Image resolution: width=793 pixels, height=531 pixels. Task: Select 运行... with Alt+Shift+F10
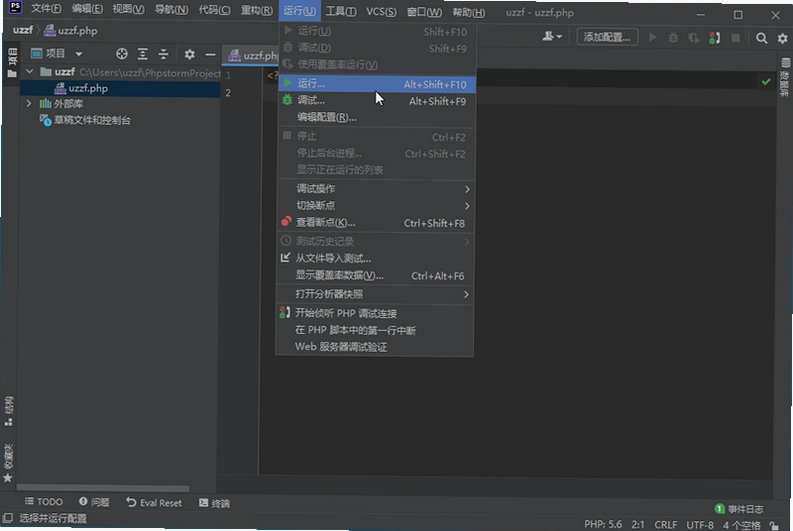click(x=377, y=84)
